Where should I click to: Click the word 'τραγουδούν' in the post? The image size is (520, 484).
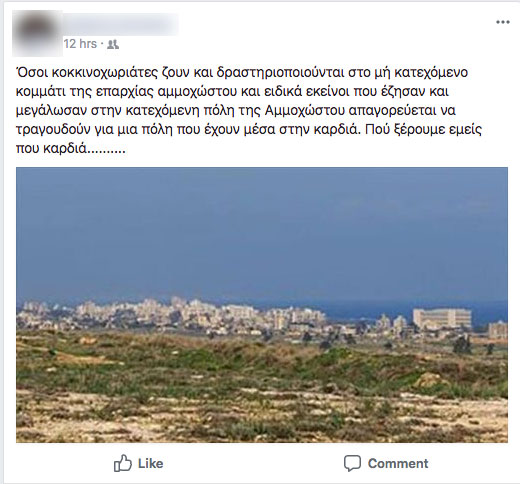pos(53,130)
